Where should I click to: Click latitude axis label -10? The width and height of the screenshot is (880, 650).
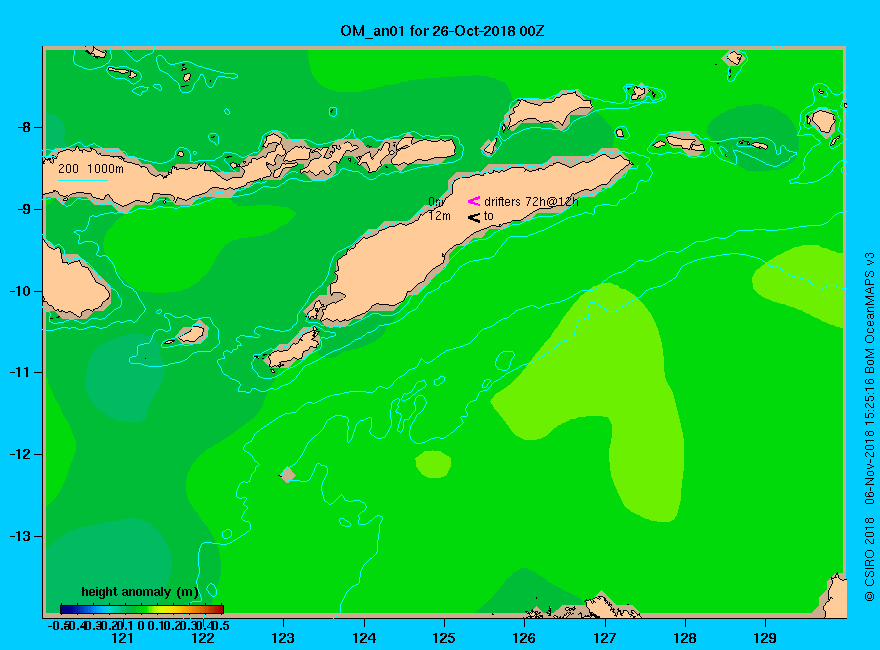(20, 291)
